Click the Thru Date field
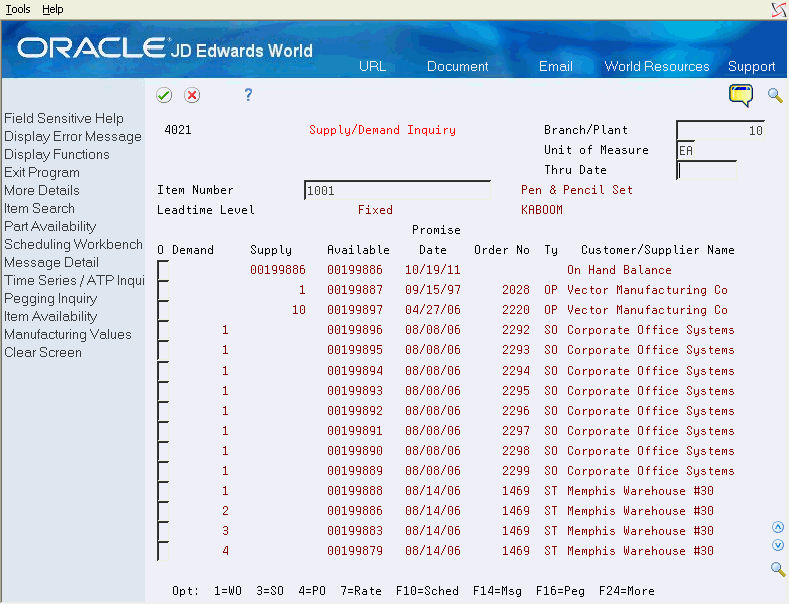This screenshot has width=789, height=604. (x=706, y=170)
